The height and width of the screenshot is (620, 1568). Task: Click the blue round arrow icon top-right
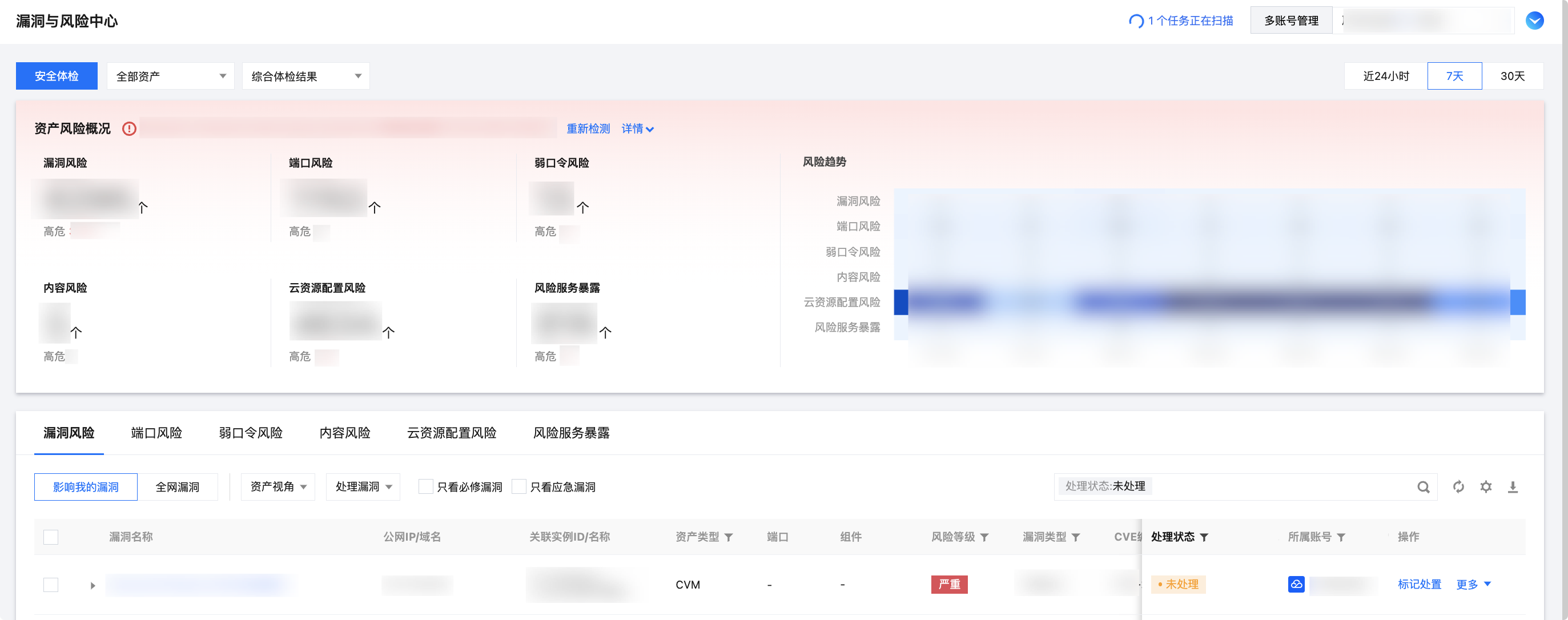point(1534,21)
